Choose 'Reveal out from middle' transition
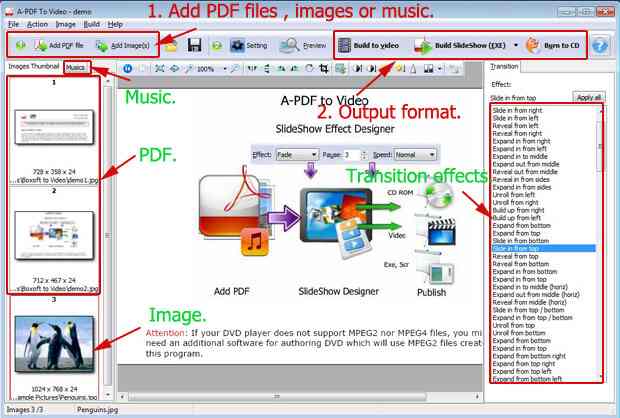Image resolution: width=620 pixels, height=418 pixels. click(x=525, y=172)
